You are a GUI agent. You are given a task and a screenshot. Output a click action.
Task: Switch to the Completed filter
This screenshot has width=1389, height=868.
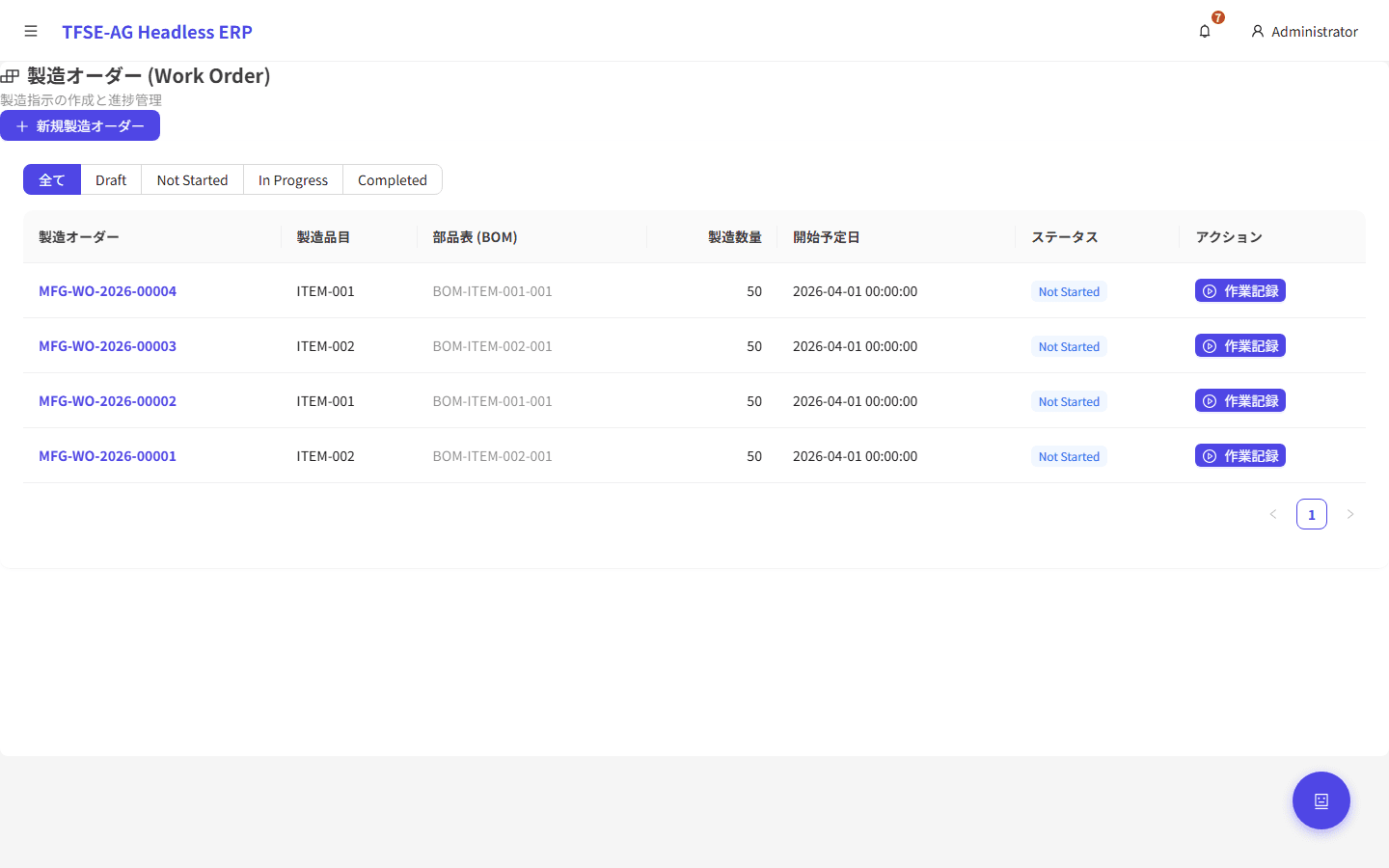click(392, 180)
